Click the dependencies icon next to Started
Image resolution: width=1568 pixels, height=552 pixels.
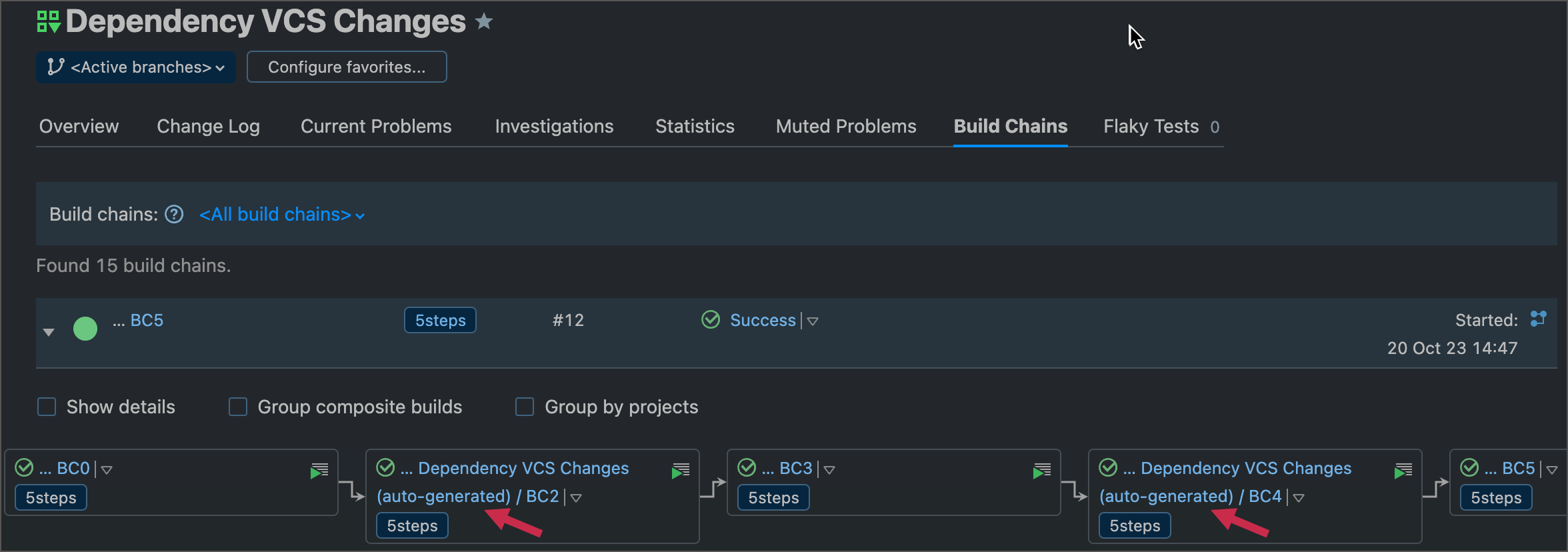(x=1538, y=319)
